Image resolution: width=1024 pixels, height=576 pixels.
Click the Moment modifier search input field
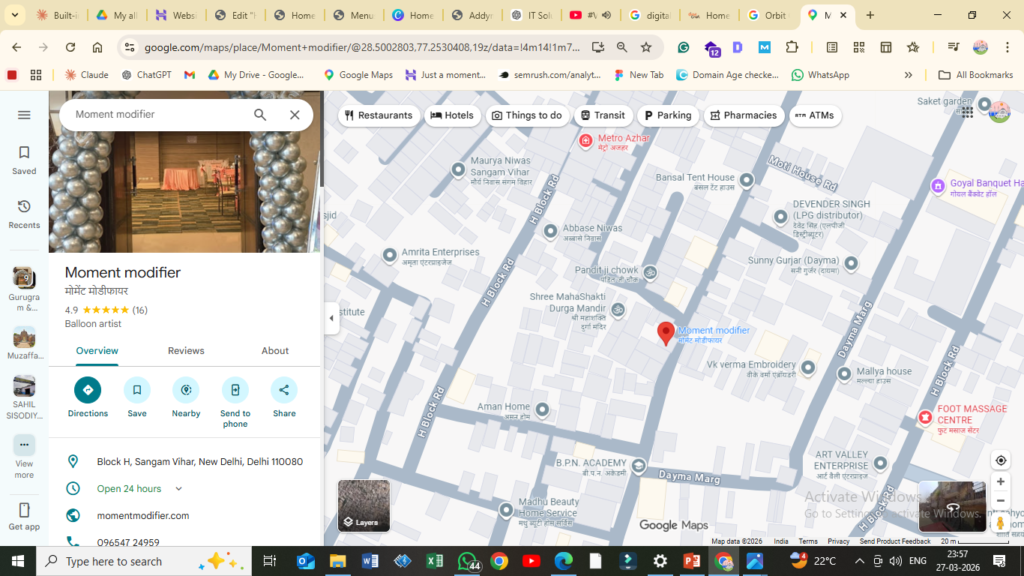click(x=155, y=115)
